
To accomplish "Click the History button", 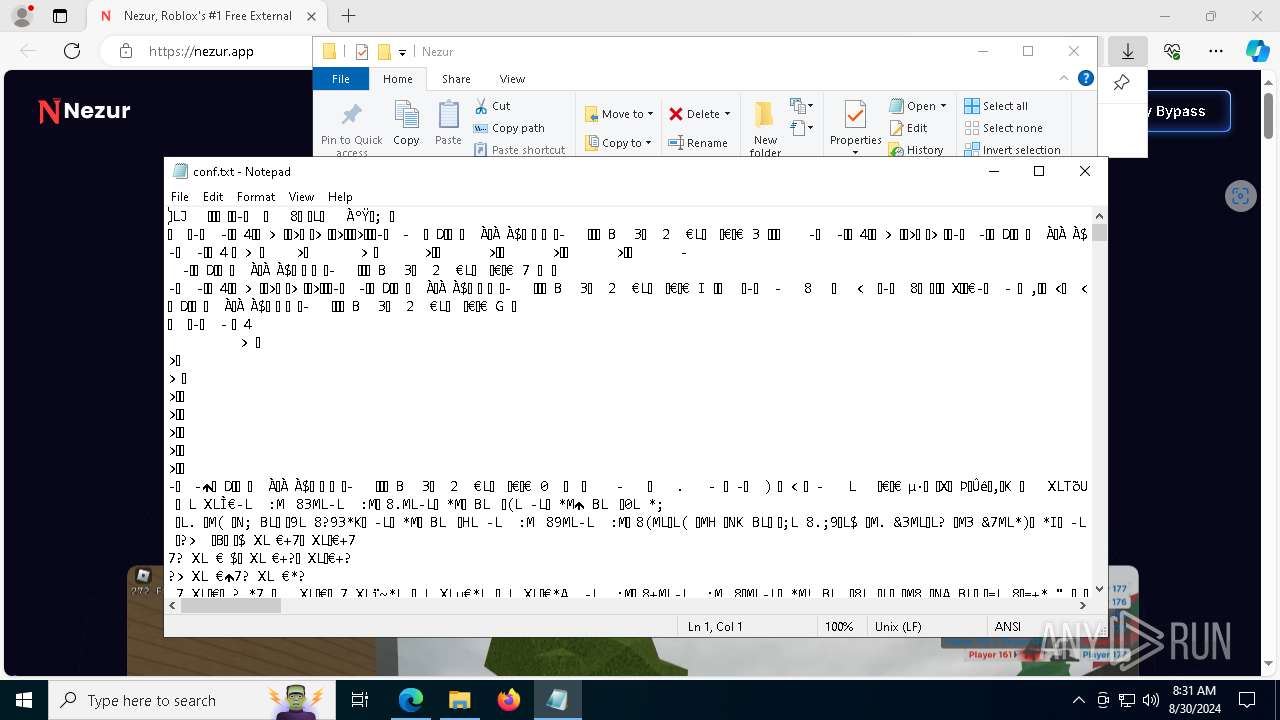I will click(915, 150).
